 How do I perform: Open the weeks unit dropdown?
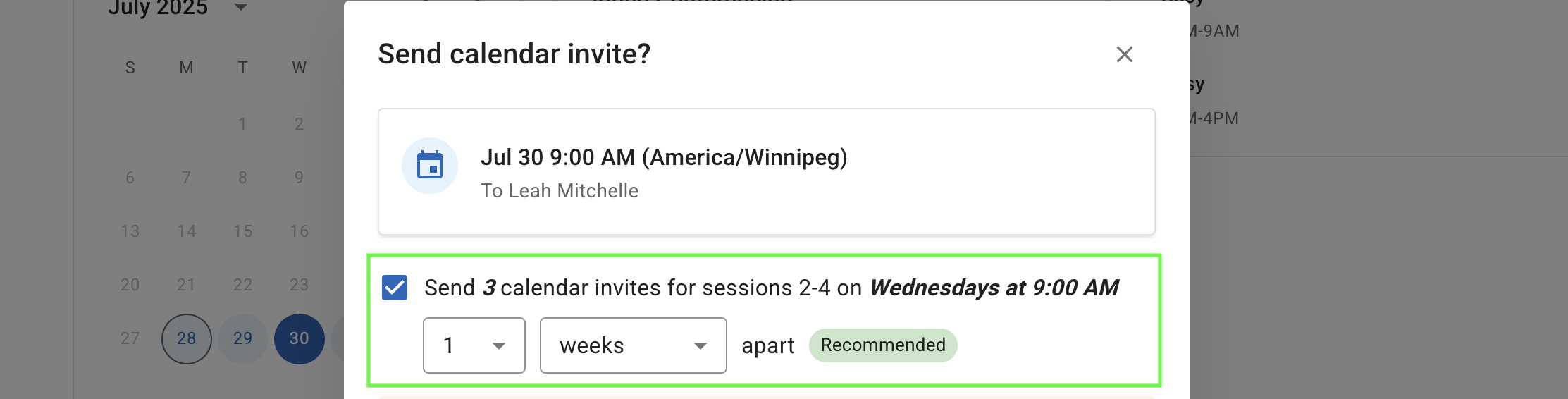pos(633,345)
